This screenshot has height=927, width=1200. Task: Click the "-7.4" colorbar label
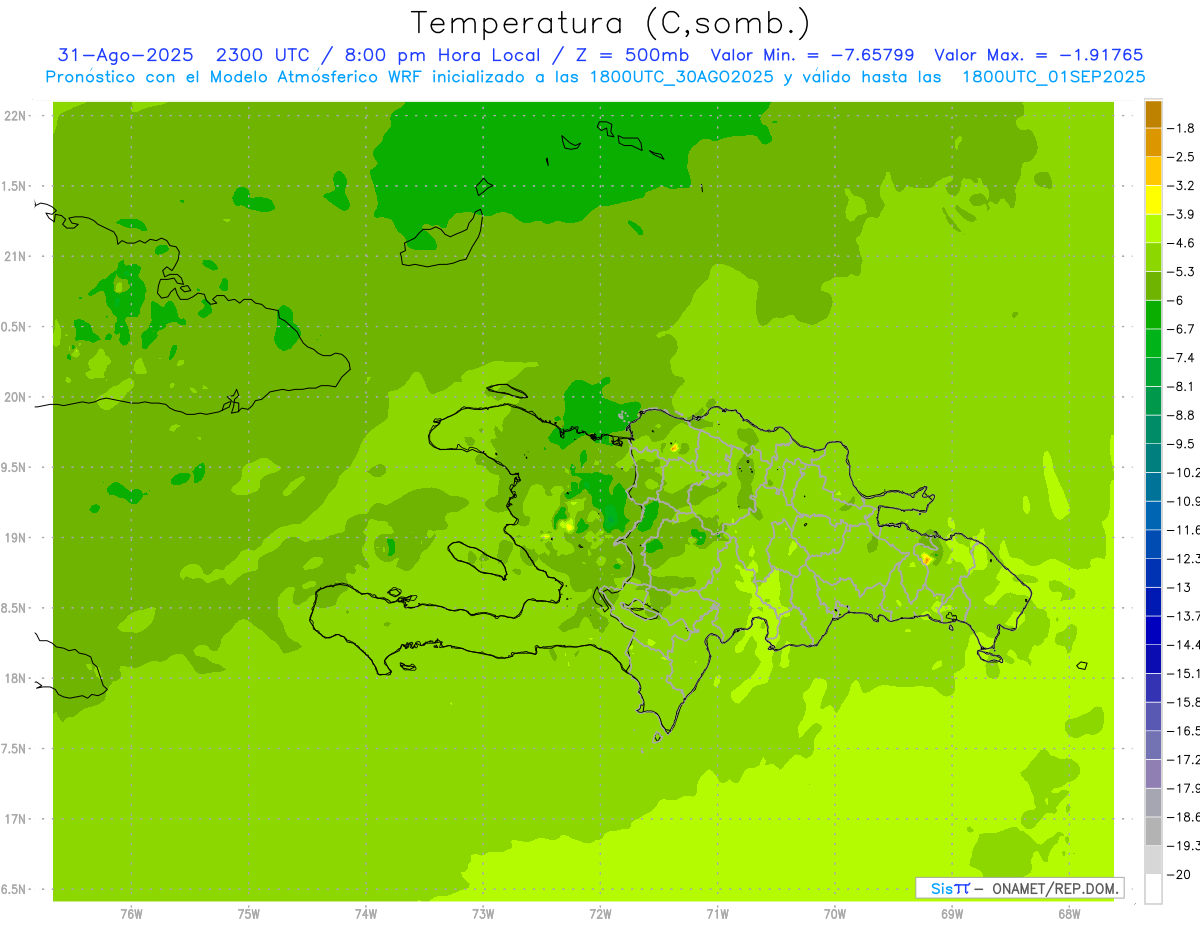click(1183, 358)
